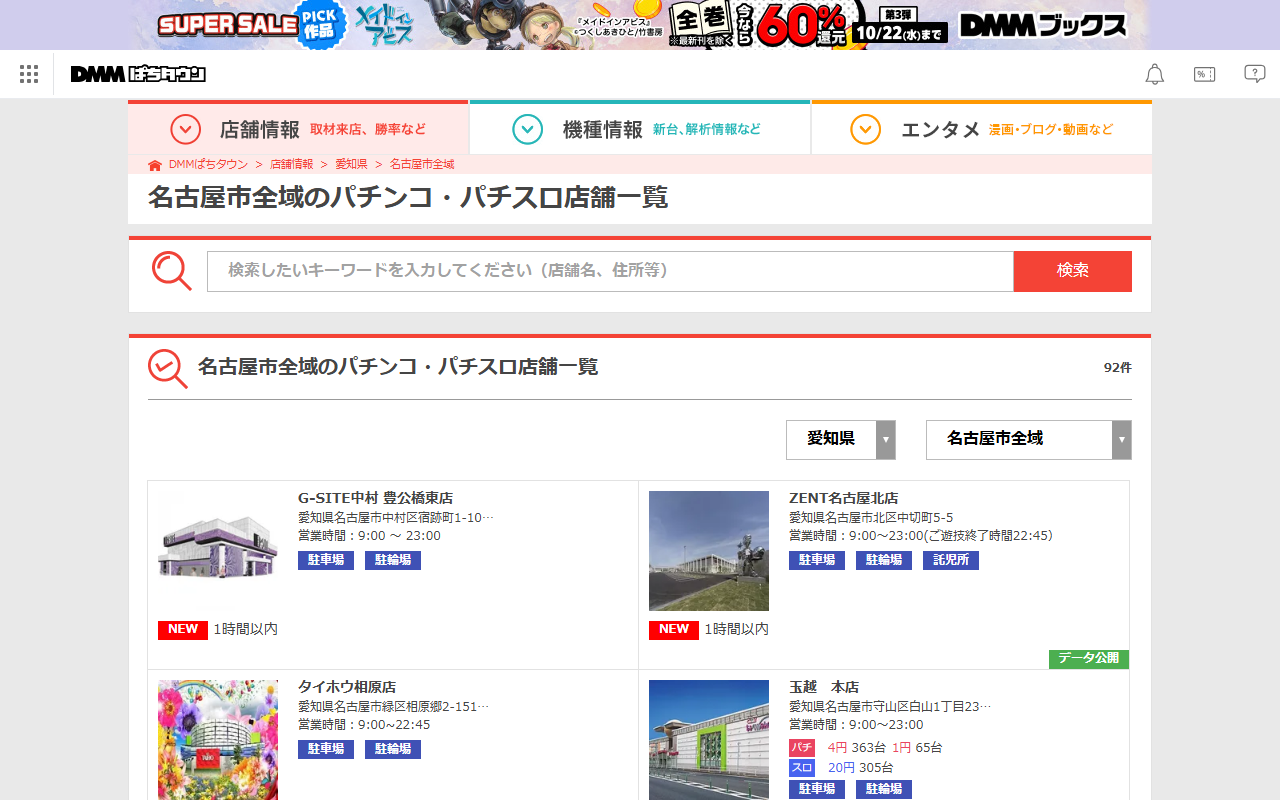The height and width of the screenshot is (800, 1280).
Task: Open タイホウ相原店 store title
Action: (347, 687)
